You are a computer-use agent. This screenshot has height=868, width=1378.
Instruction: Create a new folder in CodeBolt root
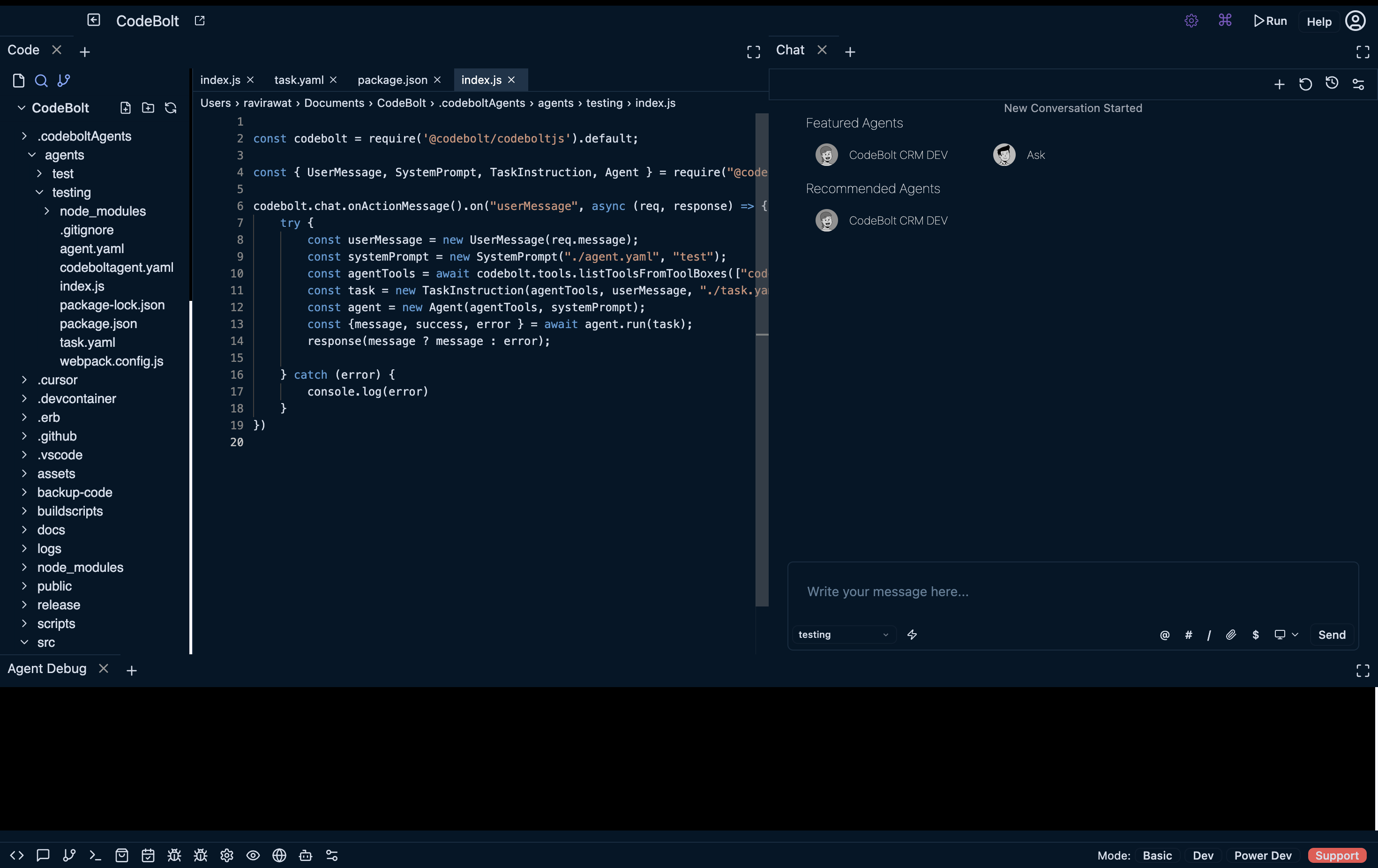(x=148, y=108)
